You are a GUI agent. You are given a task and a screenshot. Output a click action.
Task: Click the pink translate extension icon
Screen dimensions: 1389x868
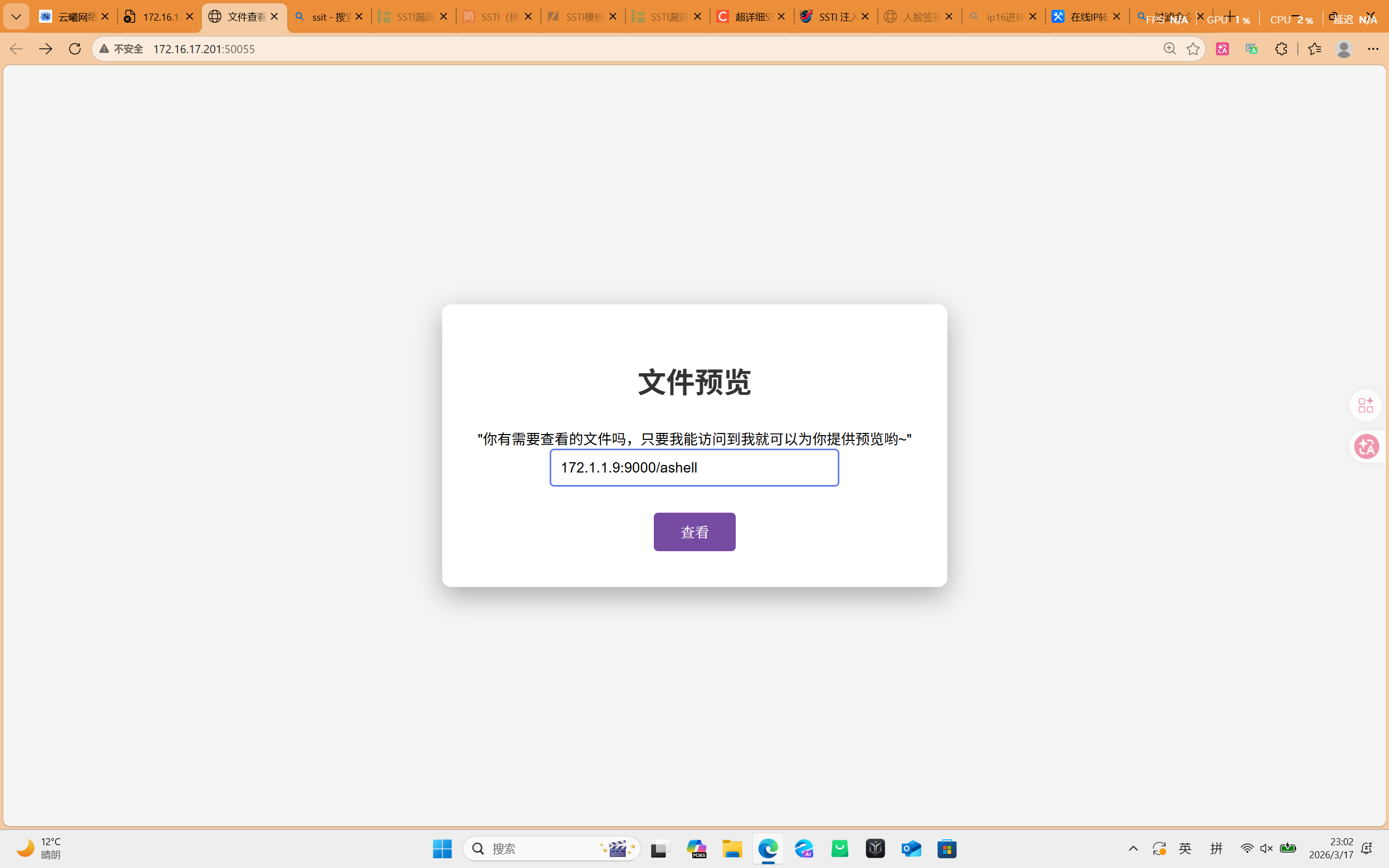point(1222,49)
